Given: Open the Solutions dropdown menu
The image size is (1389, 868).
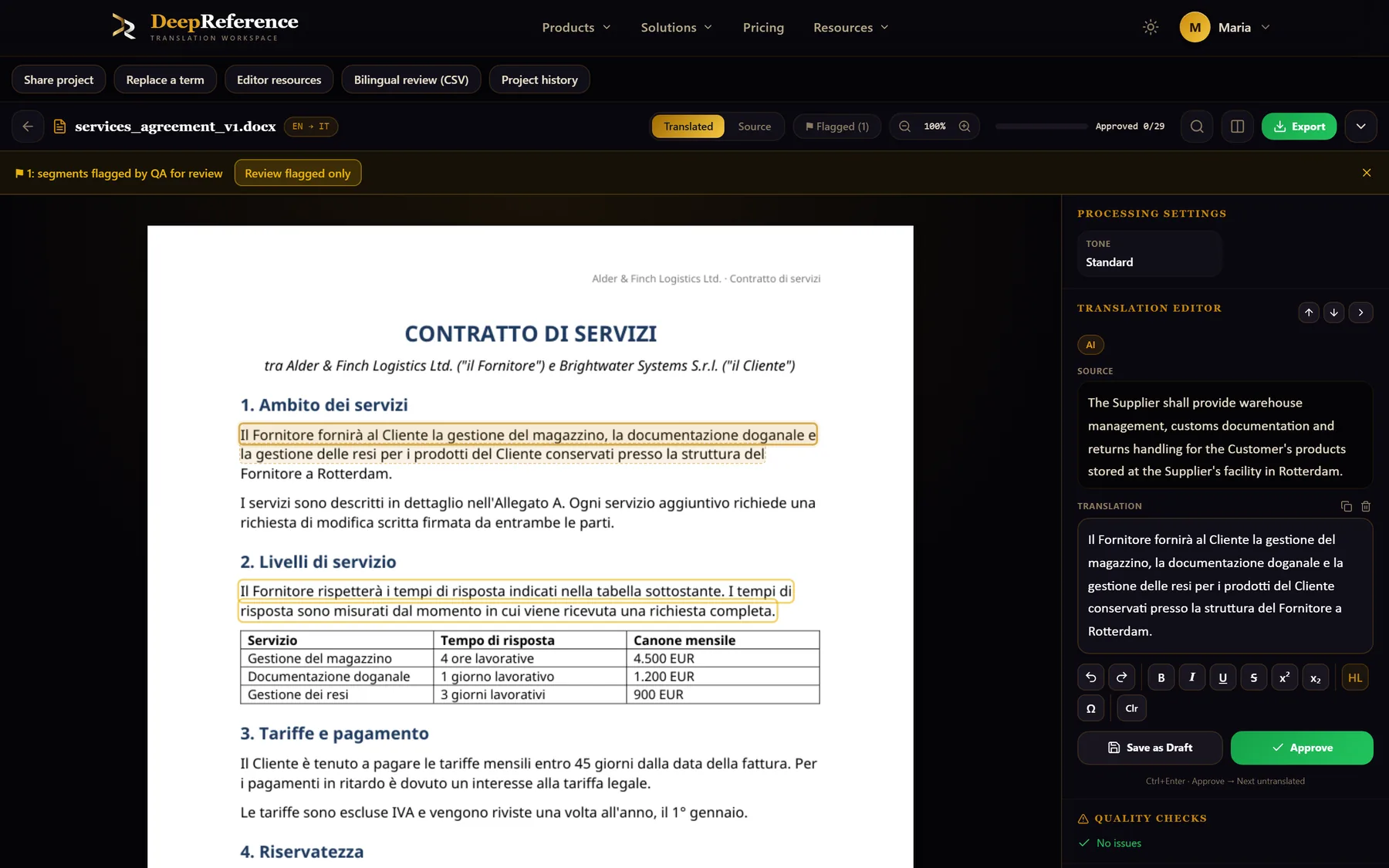Looking at the screenshot, I should click(x=677, y=28).
